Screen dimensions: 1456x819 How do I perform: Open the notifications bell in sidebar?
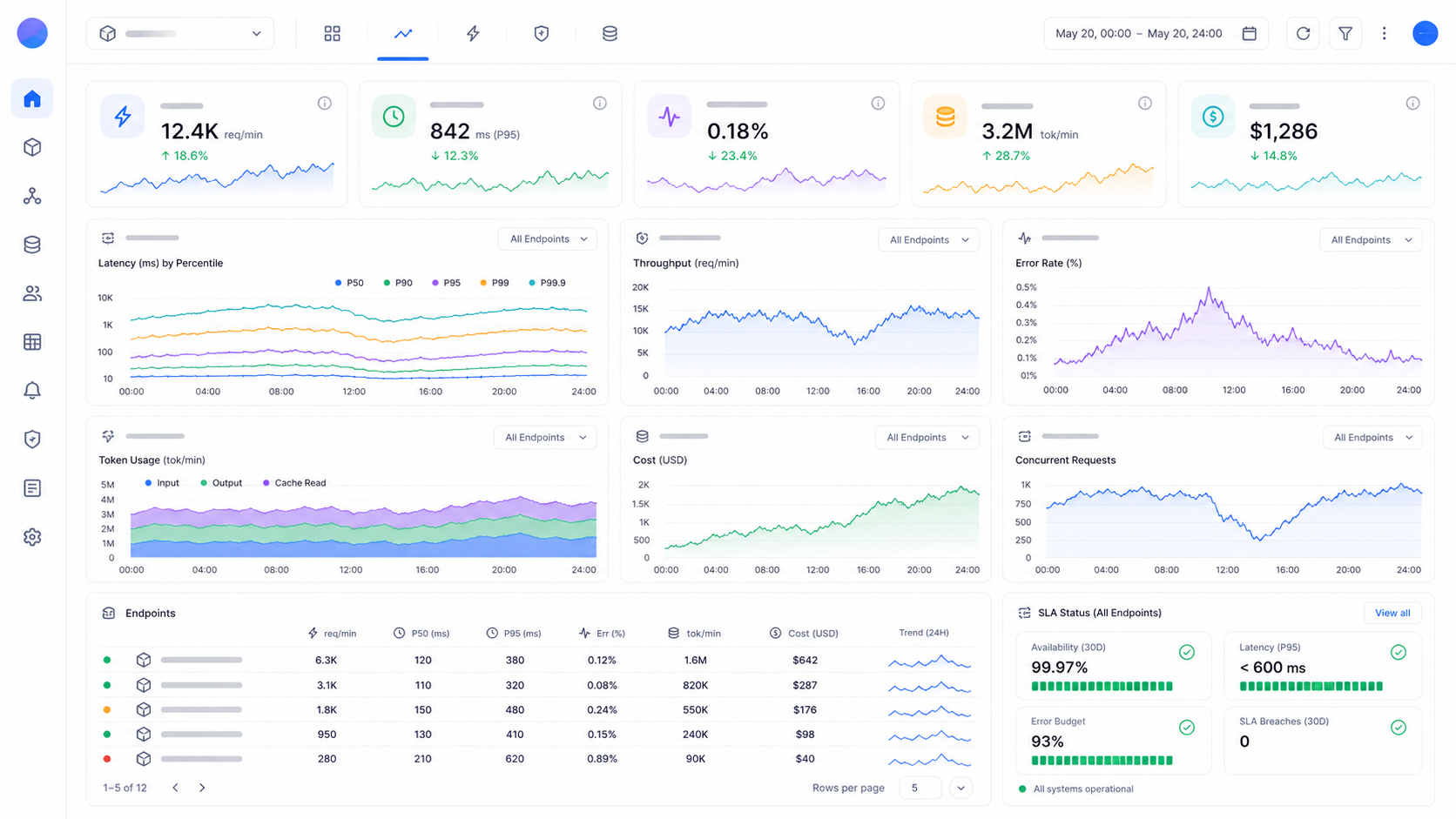coord(32,391)
